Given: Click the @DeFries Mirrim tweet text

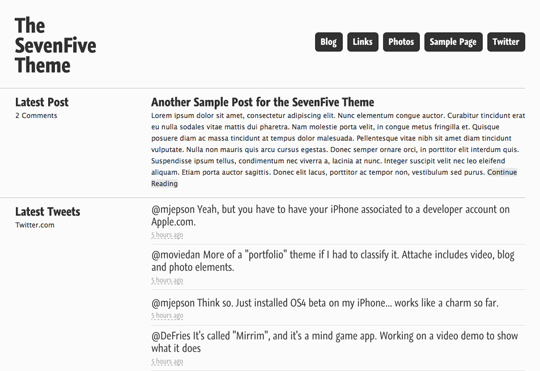Looking at the screenshot, I should [334, 342].
